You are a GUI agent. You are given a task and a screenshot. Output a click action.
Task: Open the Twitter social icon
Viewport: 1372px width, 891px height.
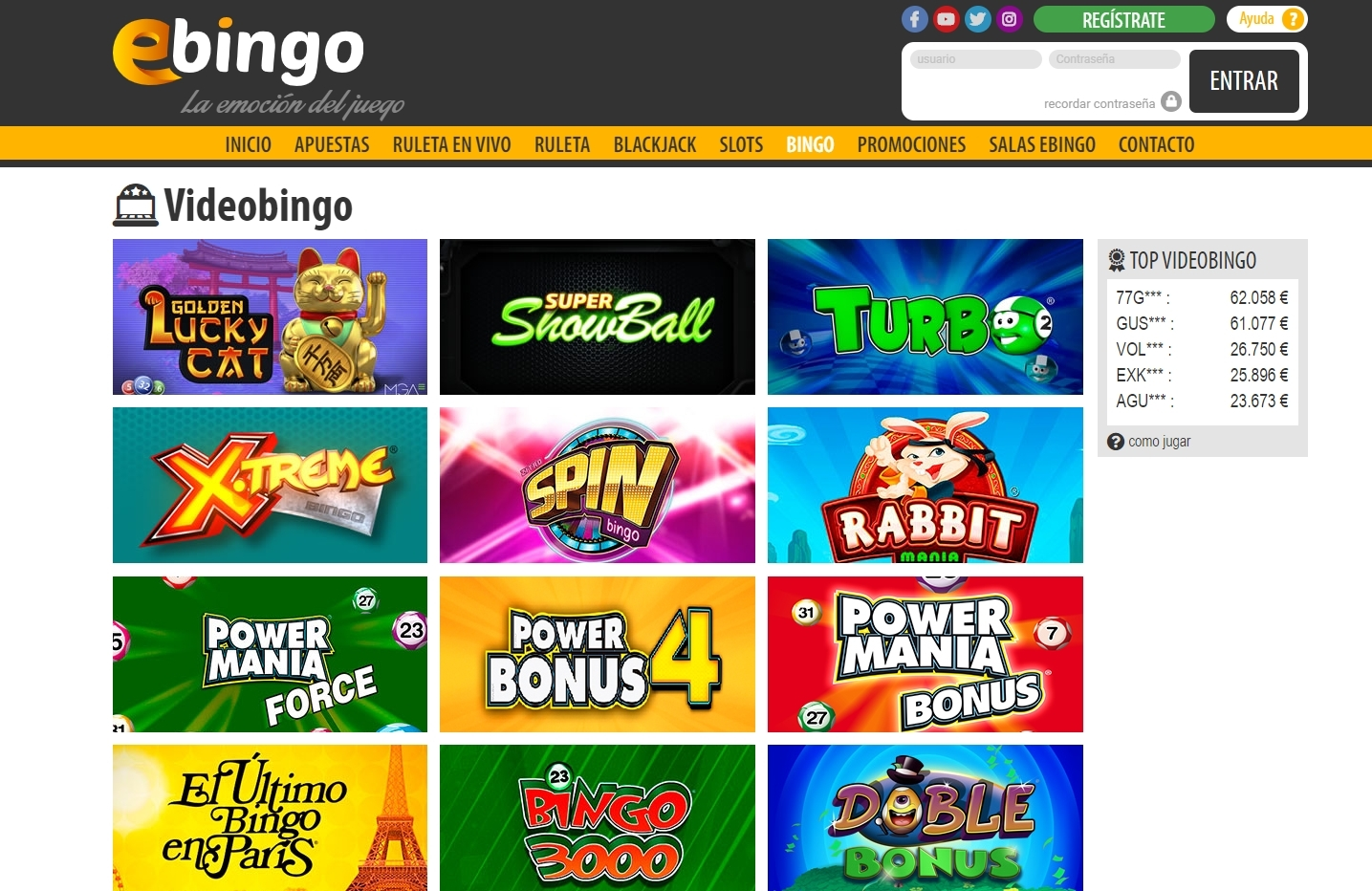pyautogui.click(x=977, y=19)
